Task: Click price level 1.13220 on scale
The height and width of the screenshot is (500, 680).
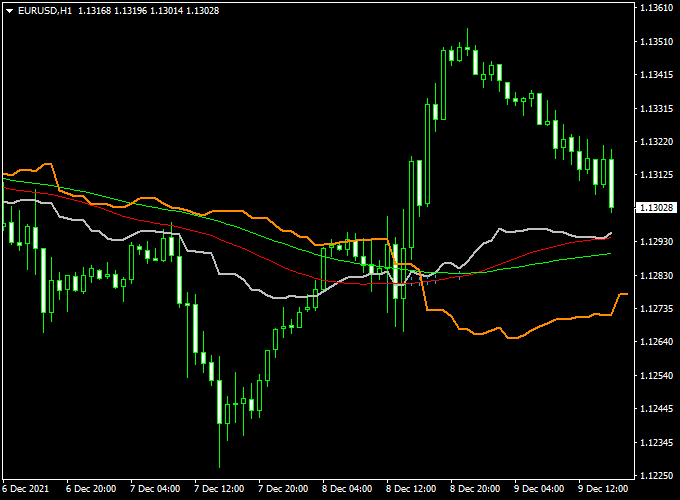Action: (x=657, y=141)
